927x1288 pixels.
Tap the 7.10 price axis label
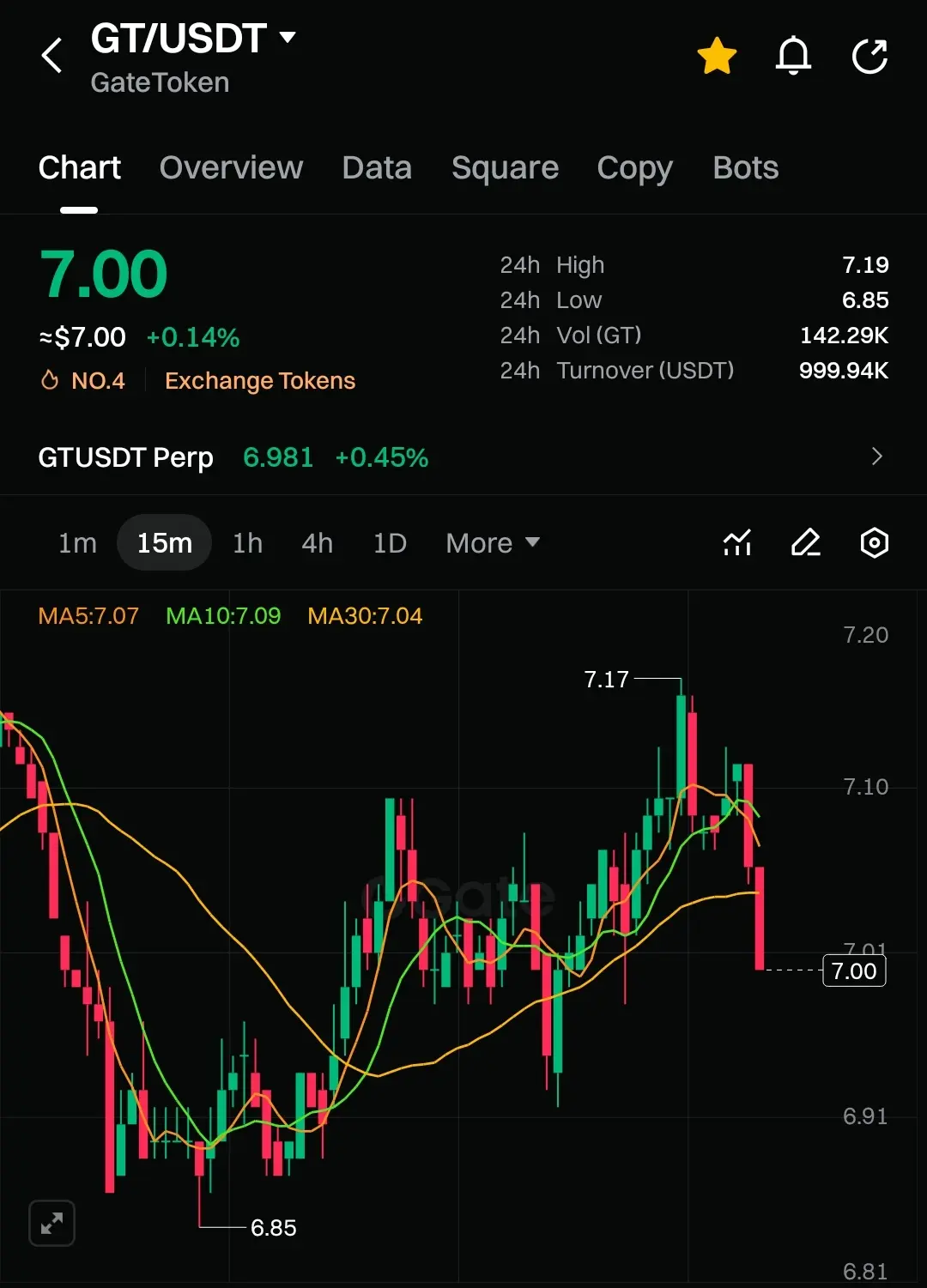coord(865,787)
